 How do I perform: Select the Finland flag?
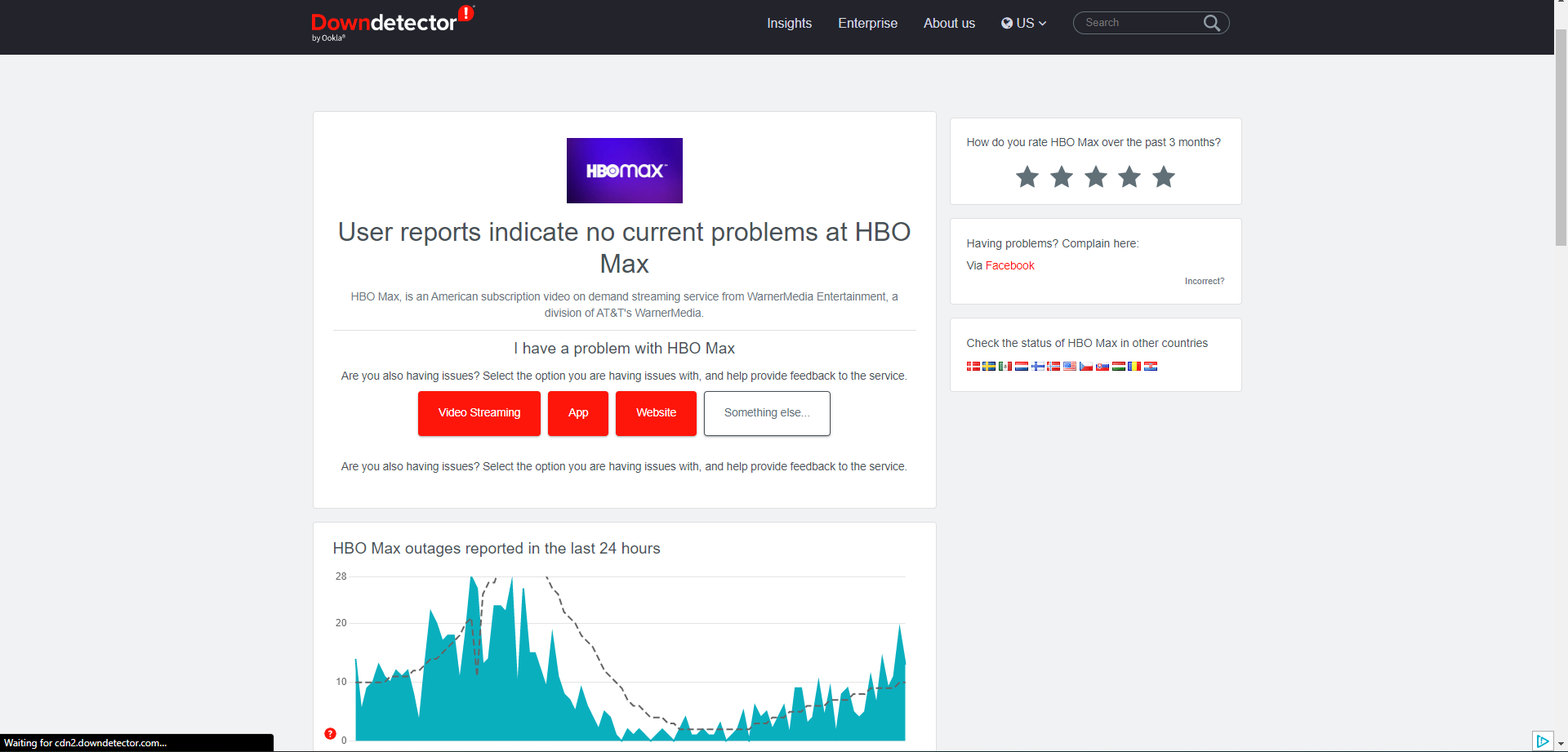[1038, 366]
